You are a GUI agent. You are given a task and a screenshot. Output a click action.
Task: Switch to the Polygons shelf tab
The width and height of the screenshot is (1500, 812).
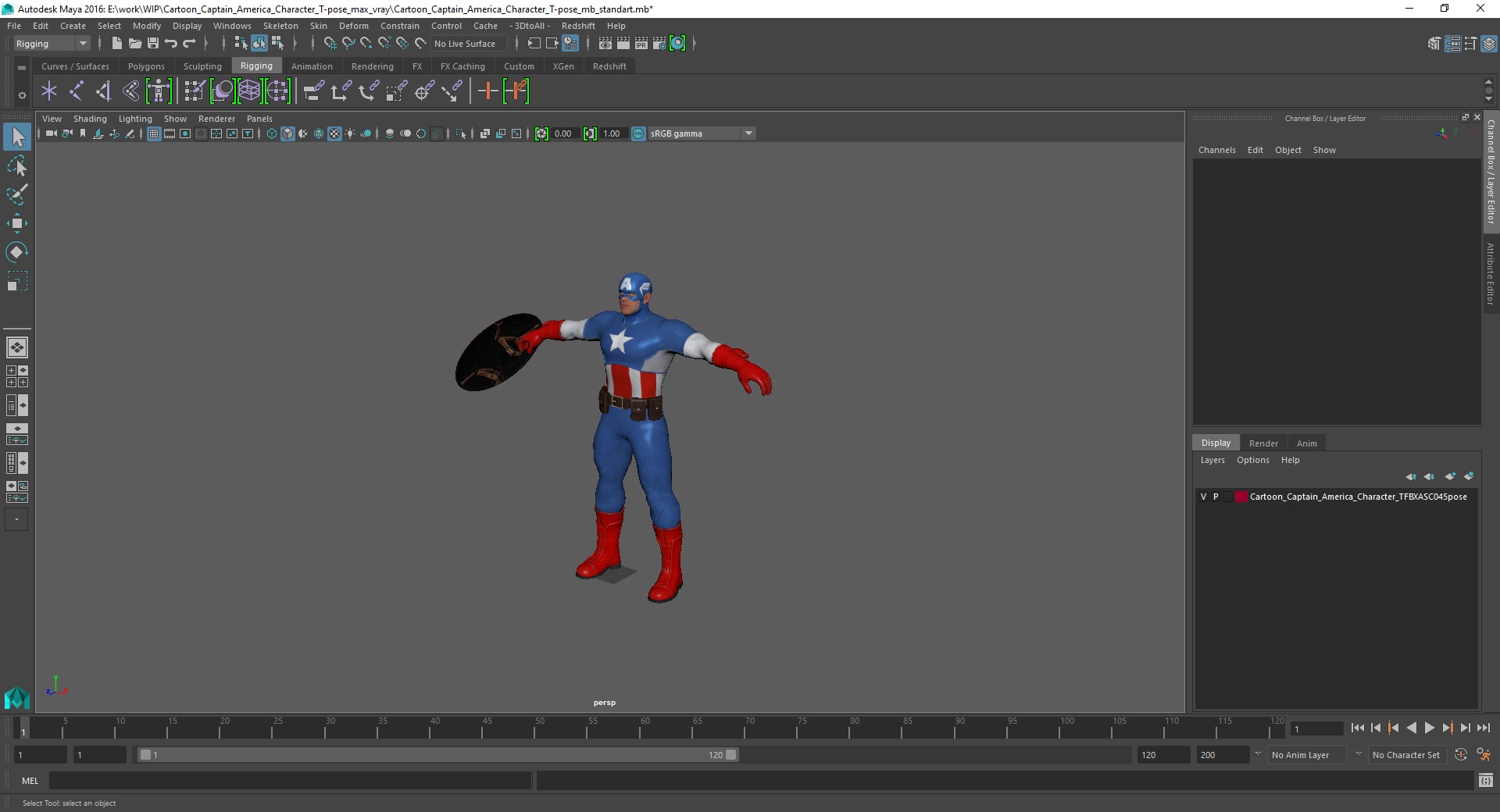(146, 66)
